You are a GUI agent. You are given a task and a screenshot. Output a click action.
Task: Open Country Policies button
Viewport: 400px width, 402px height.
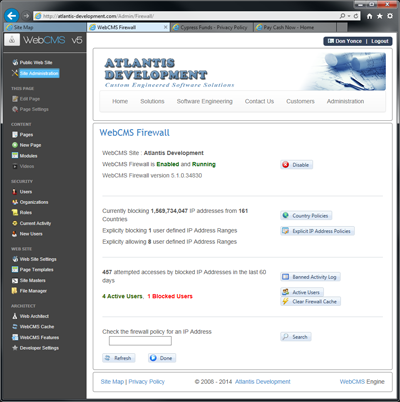306,216
